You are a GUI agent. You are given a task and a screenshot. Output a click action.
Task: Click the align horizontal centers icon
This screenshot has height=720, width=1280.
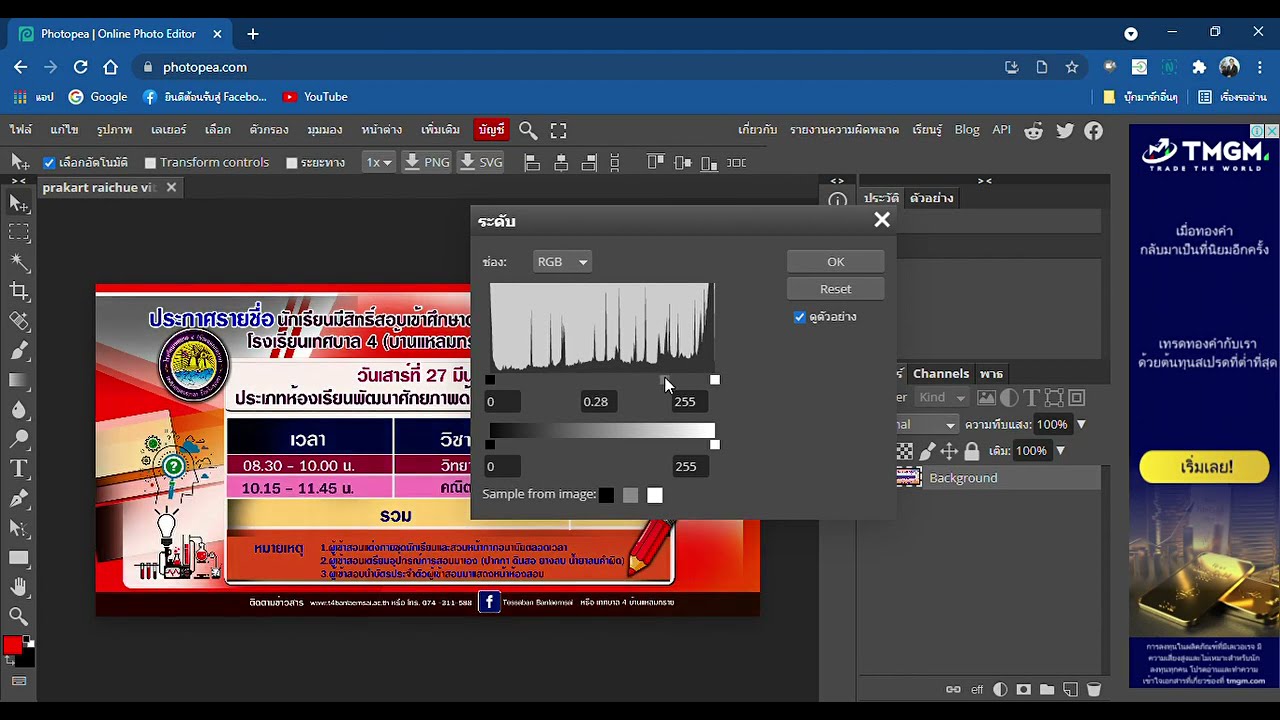coord(561,162)
